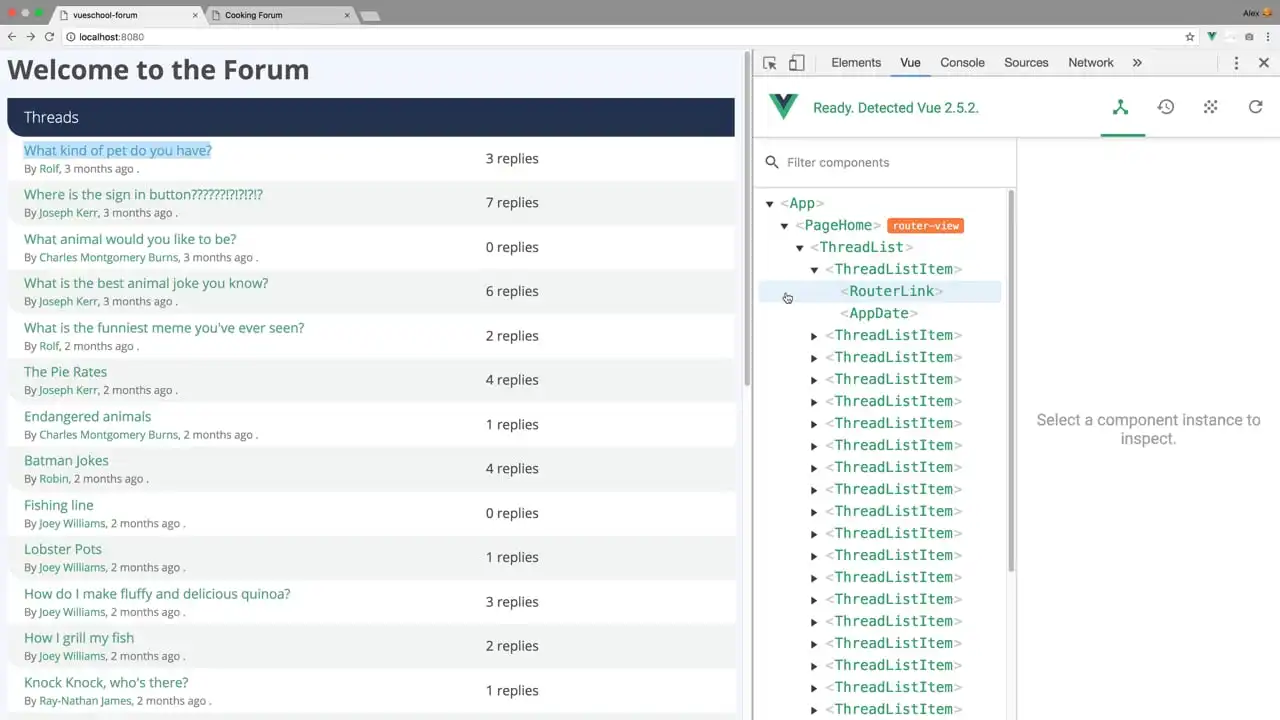The width and height of the screenshot is (1280, 720).
Task: Open The Pie Rates thread
Action: (65, 371)
